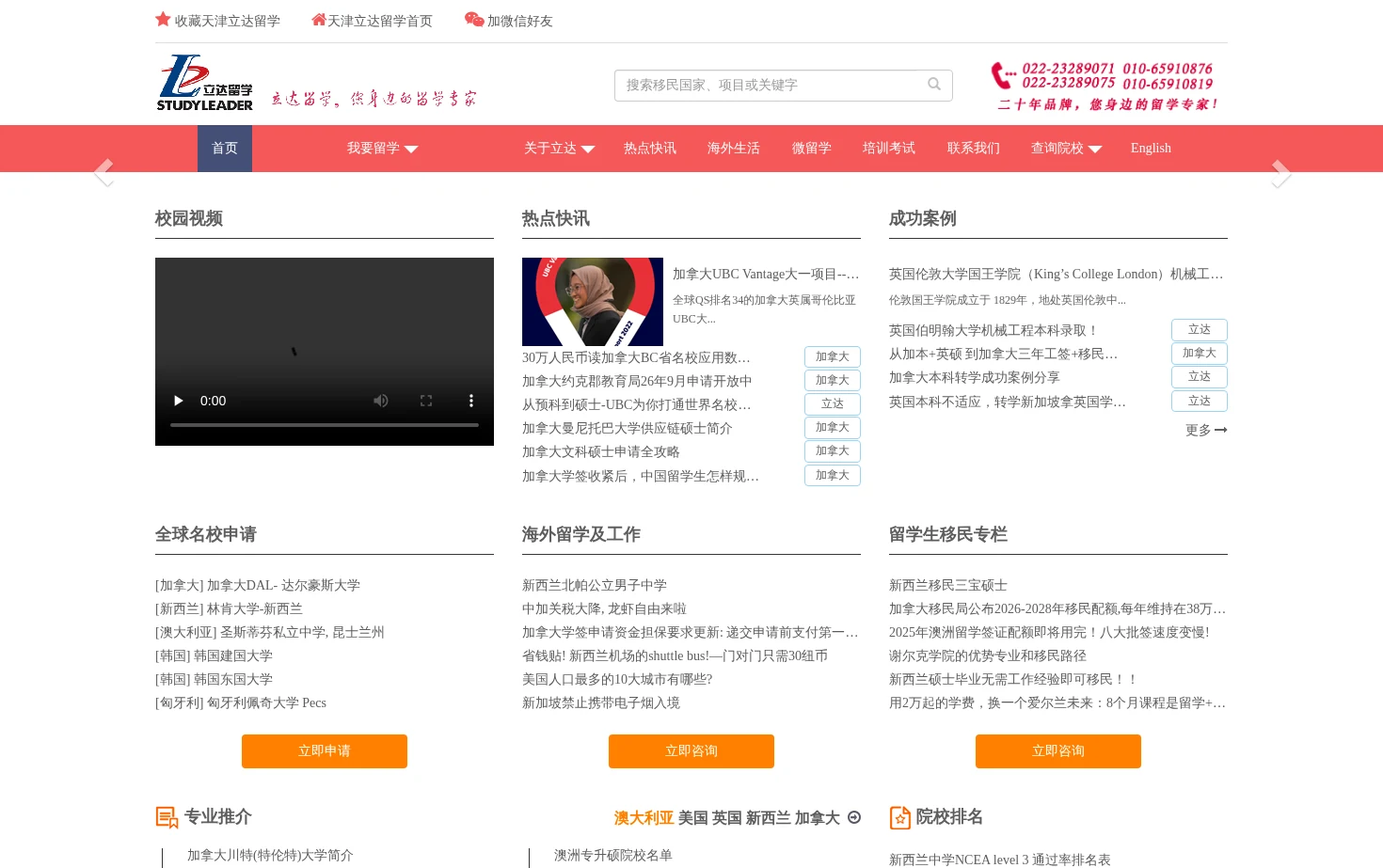Open the 微留学 nav item

[812, 149]
